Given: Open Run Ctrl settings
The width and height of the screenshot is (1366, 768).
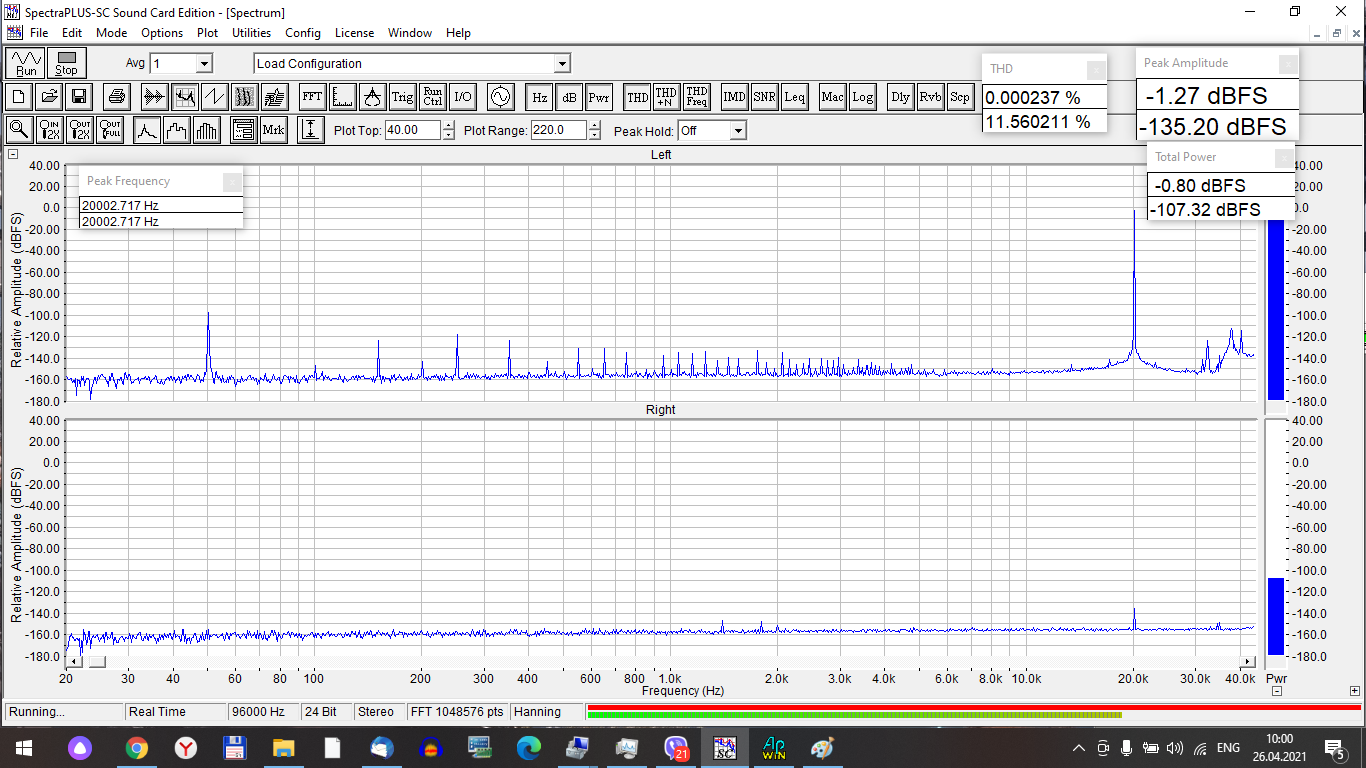Looking at the screenshot, I should 432,97.
